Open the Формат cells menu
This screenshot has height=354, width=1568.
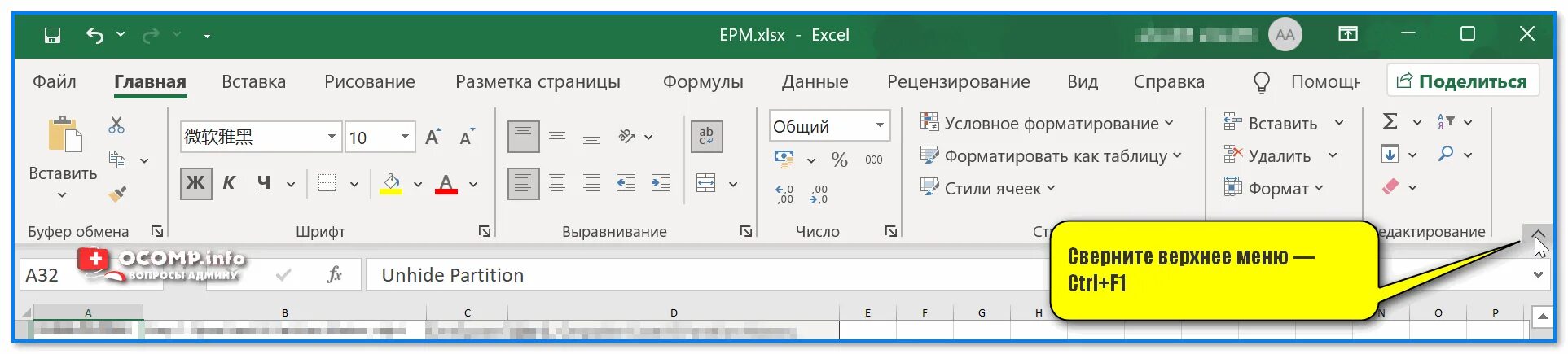coord(1273,189)
